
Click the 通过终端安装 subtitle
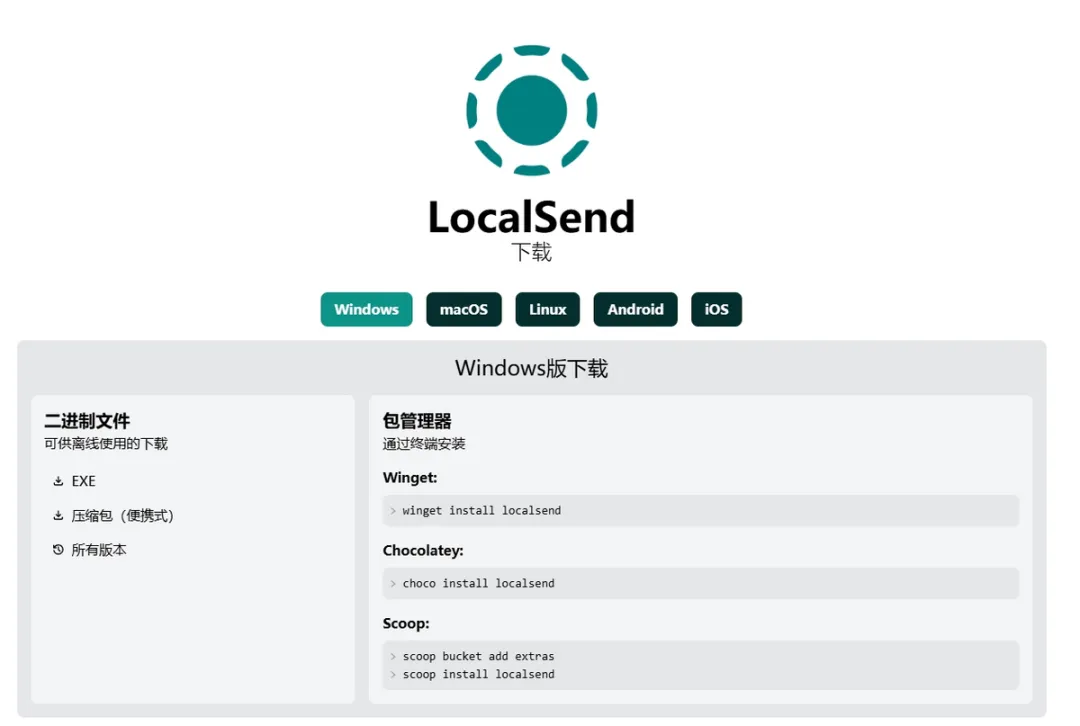[424, 444]
